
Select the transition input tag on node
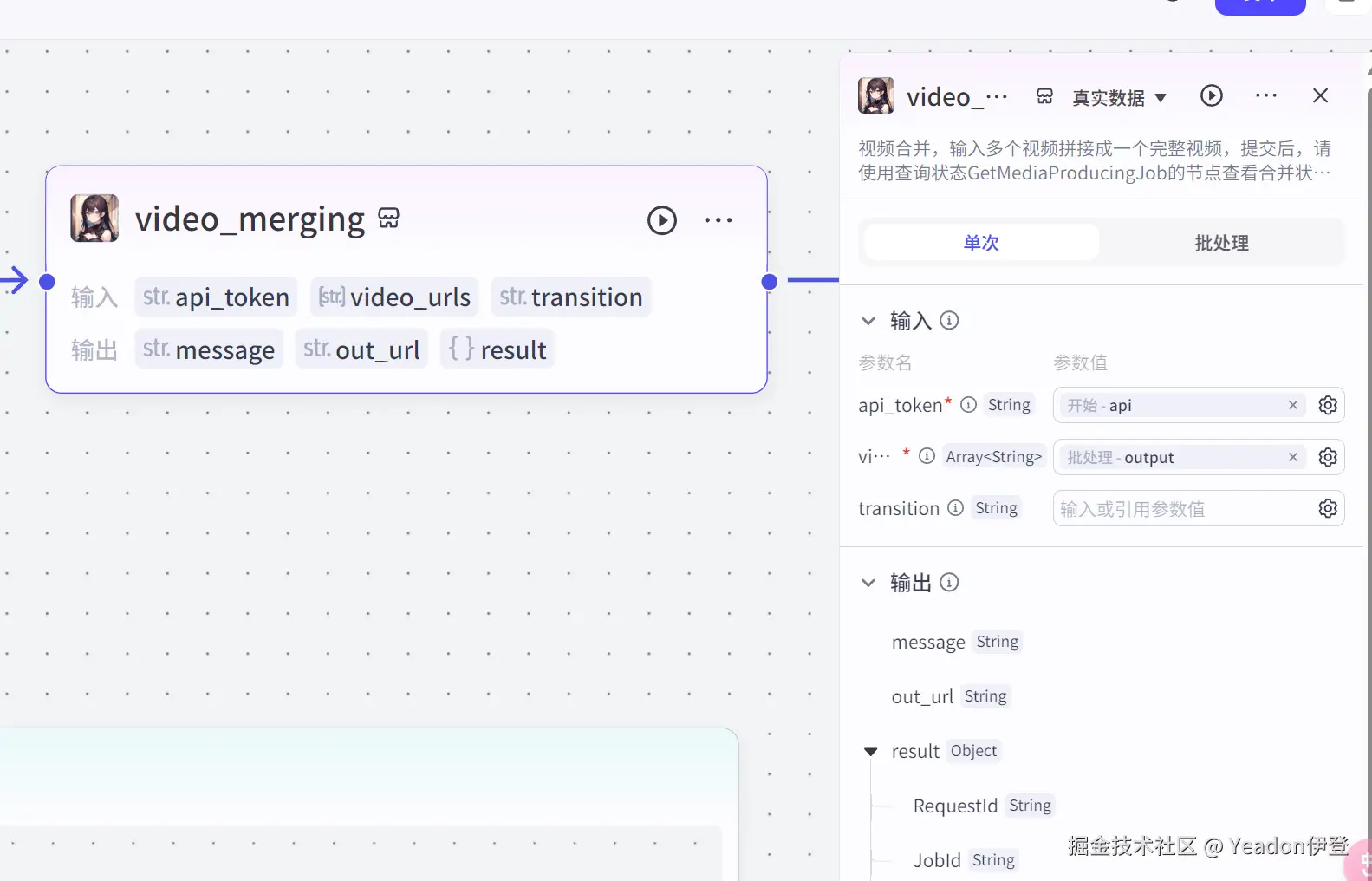click(x=571, y=297)
